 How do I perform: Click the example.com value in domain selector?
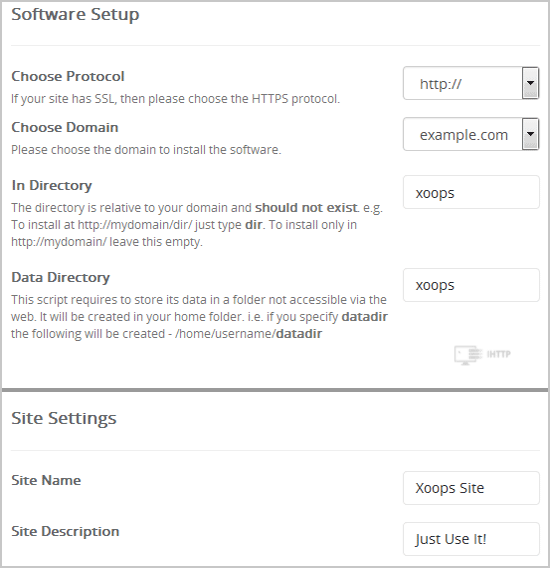464,135
